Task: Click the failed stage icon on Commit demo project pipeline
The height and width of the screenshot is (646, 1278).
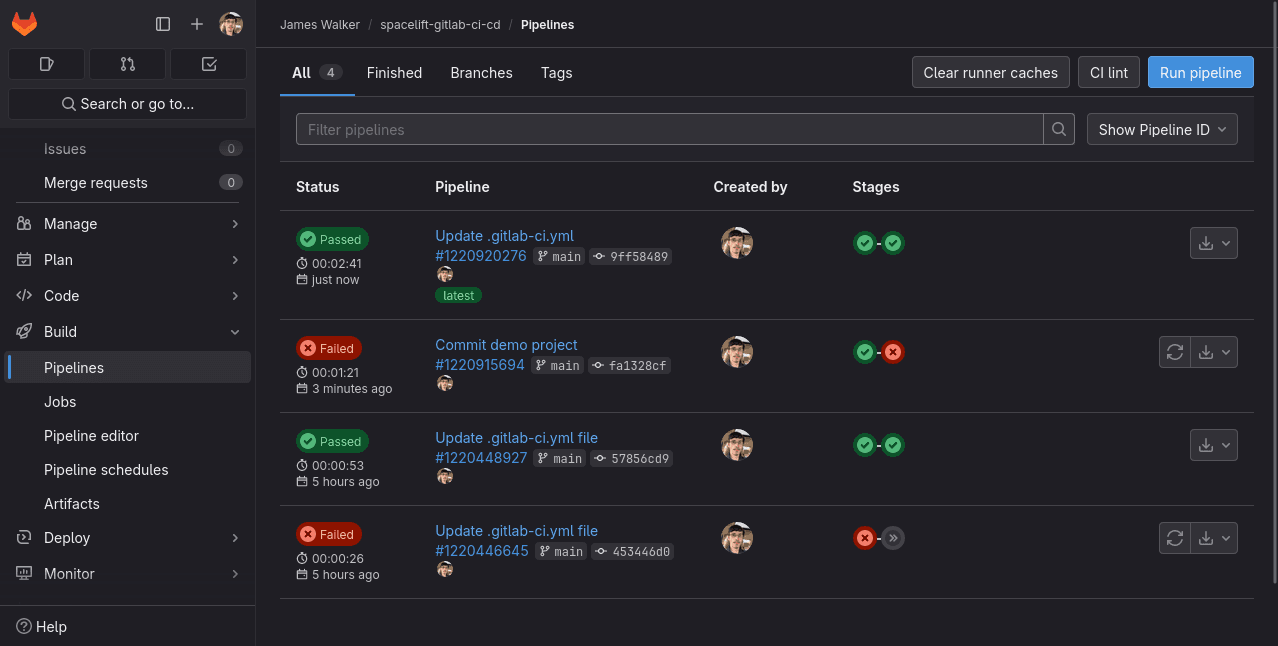Action: (892, 352)
